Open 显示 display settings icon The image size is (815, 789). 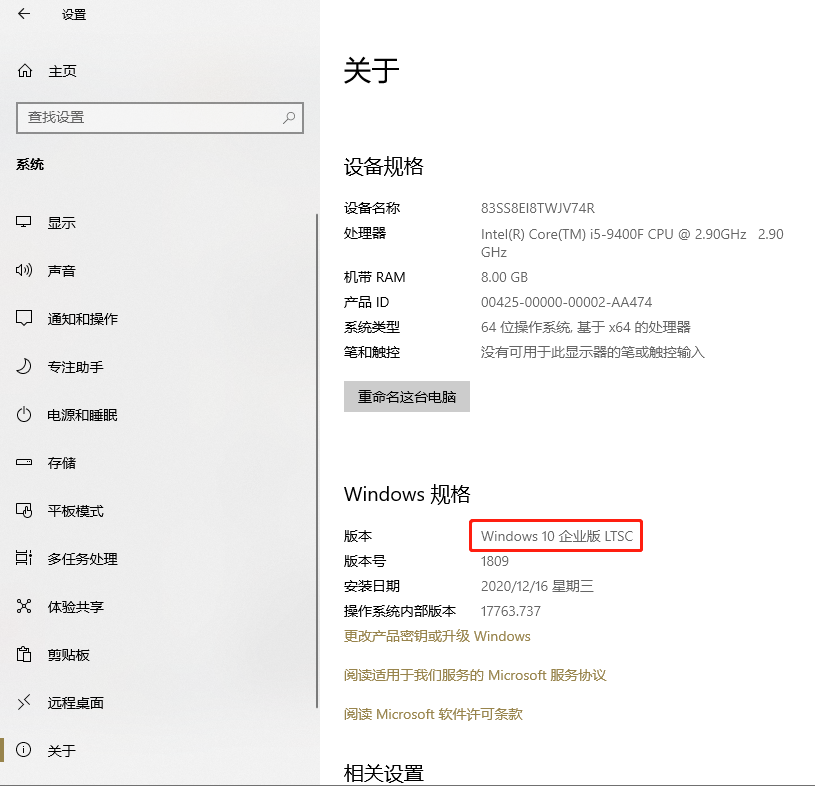pyautogui.click(x=25, y=223)
